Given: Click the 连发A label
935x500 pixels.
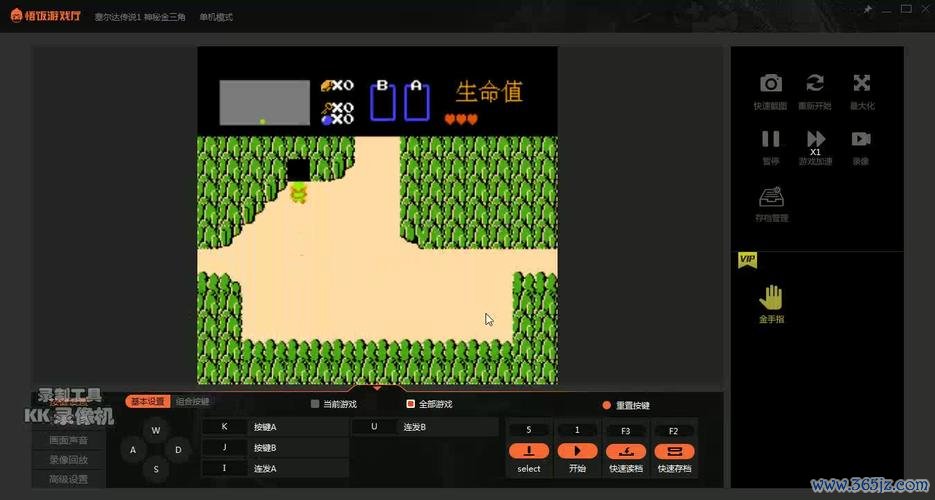Looking at the screenshot, I should pyautogui.click(x=265, y=469).
